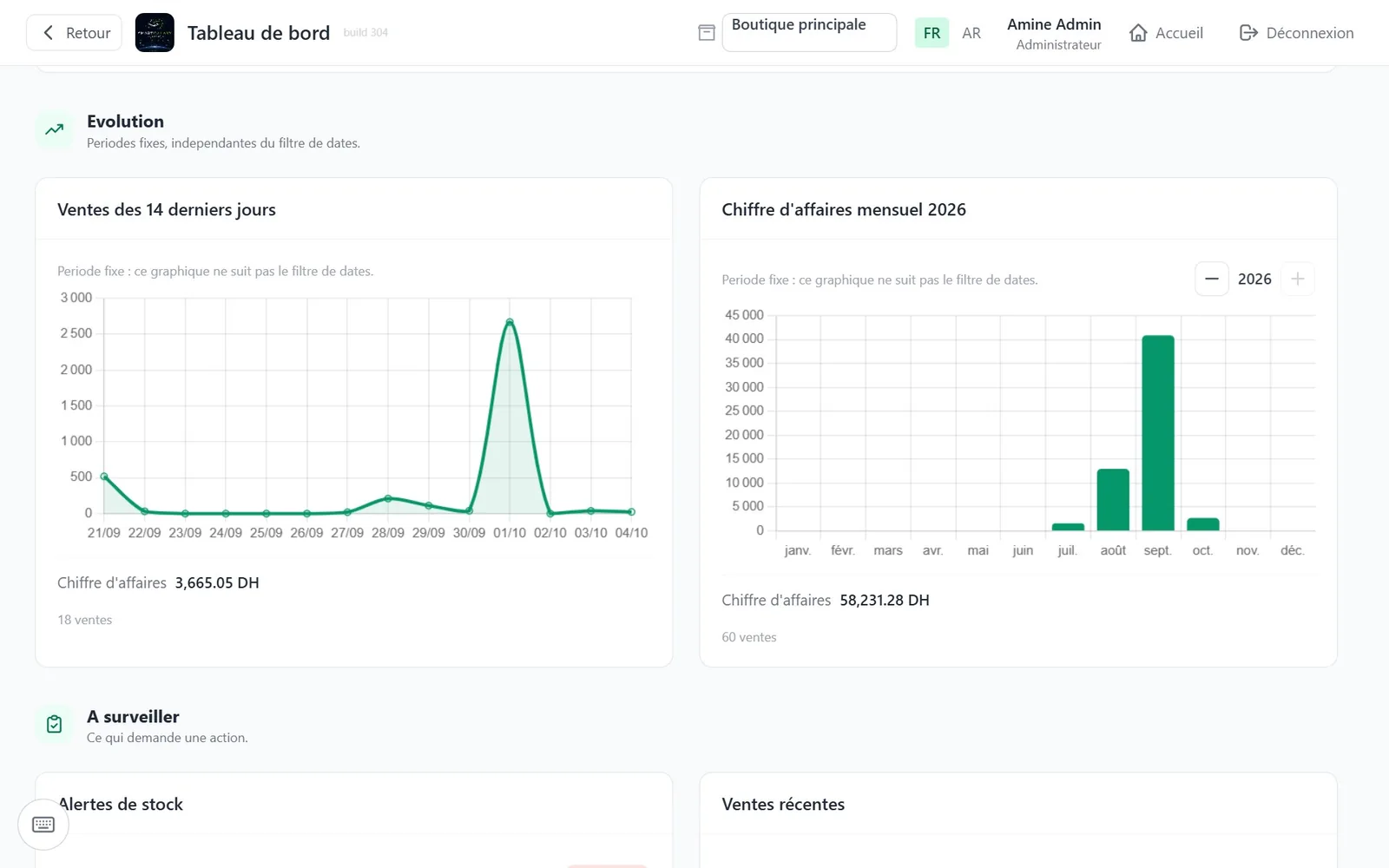Click the 2026 year value
The image size is (1389, 868).
[1254, 279]
